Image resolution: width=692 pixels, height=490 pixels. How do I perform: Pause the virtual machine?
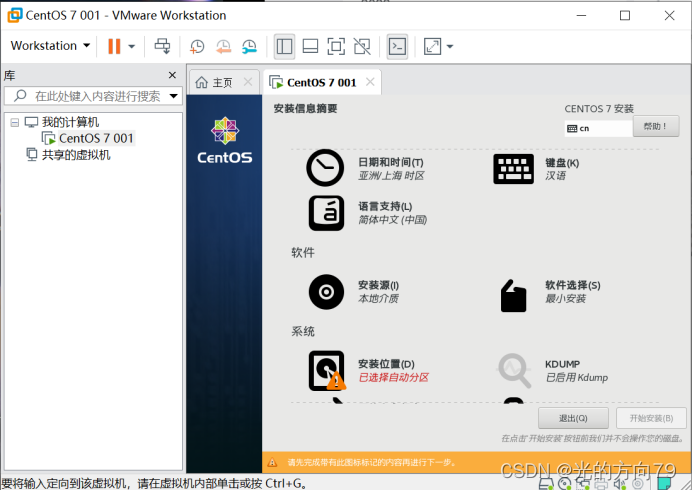click(x=114, y=46)
